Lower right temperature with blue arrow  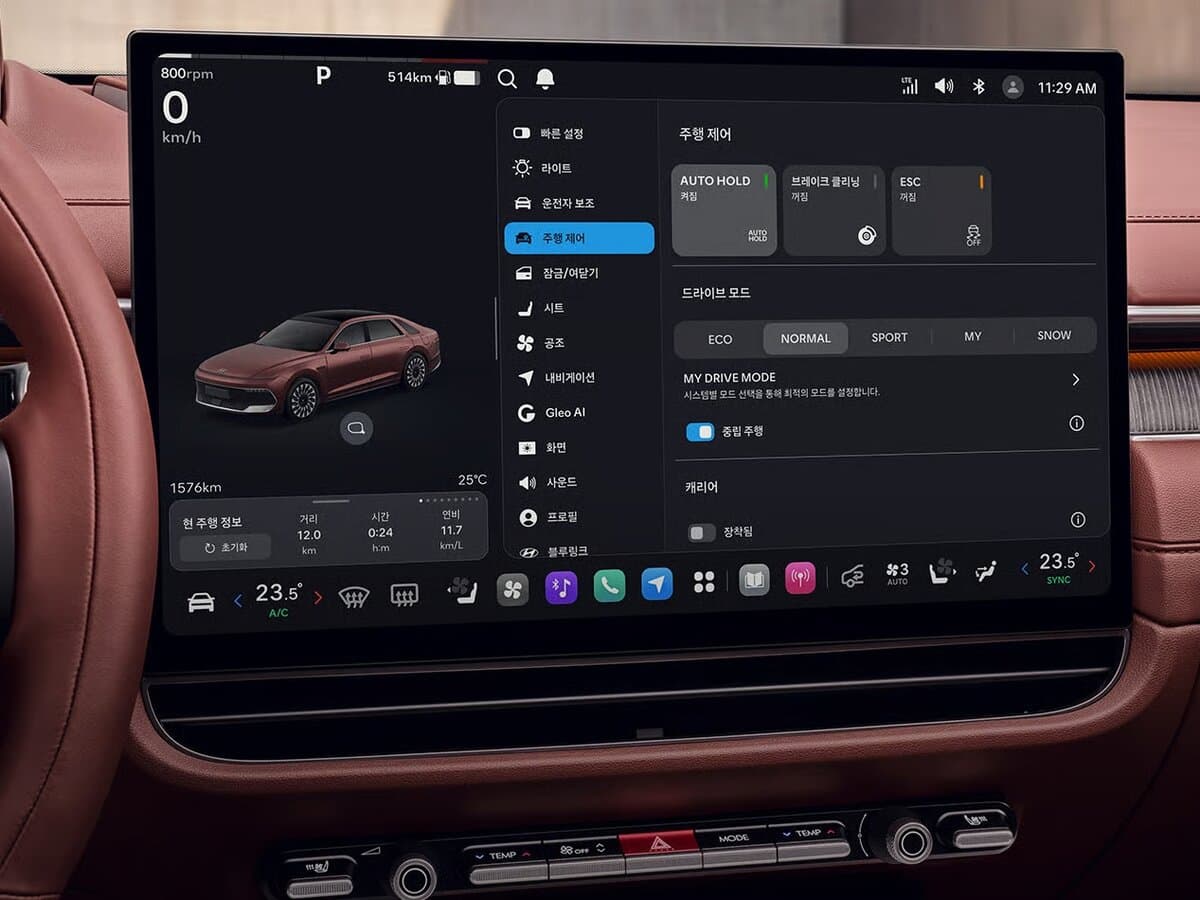click(1024, 568)
